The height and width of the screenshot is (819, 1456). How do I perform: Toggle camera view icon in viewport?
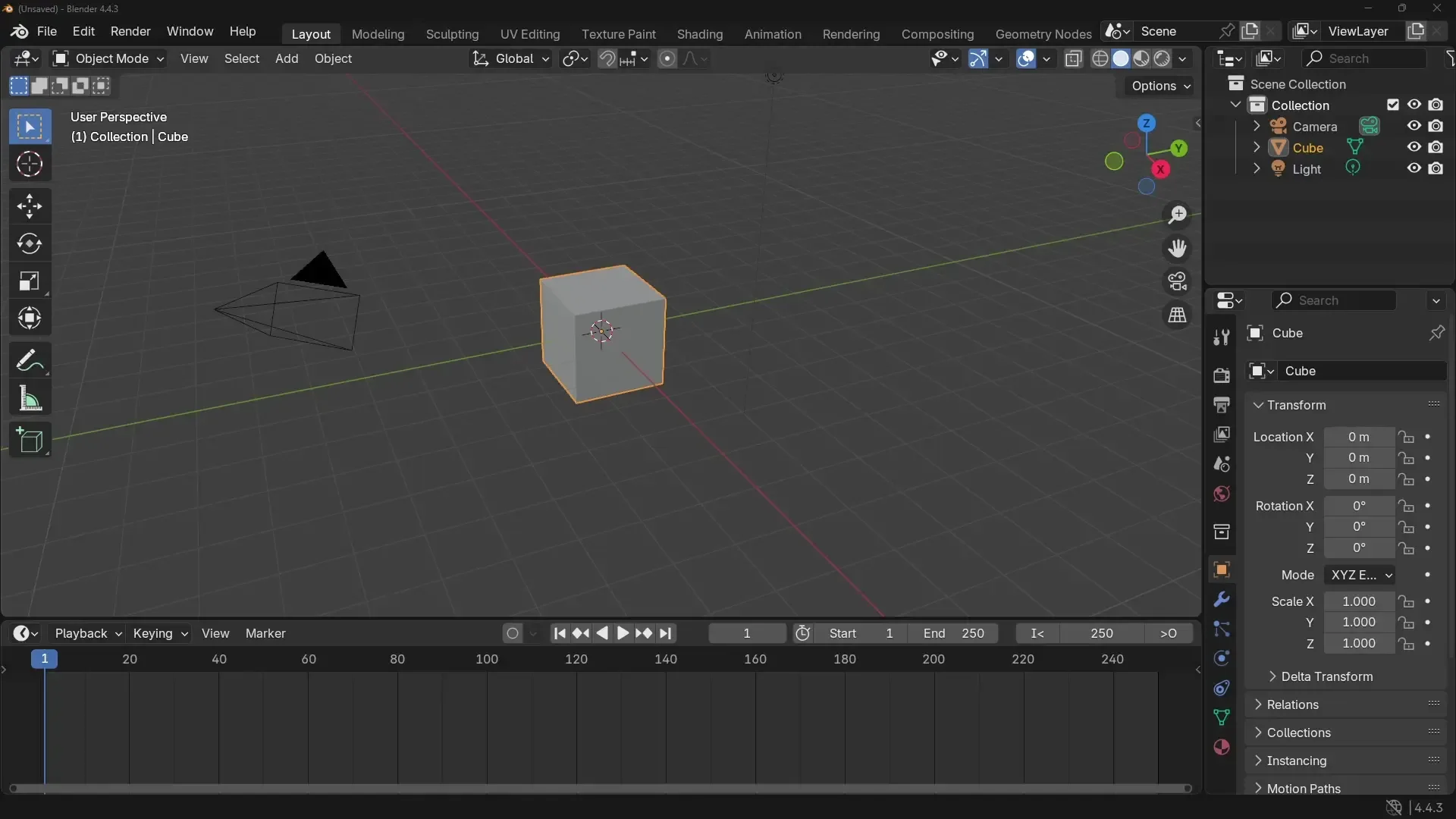(x=1177, y=281)
